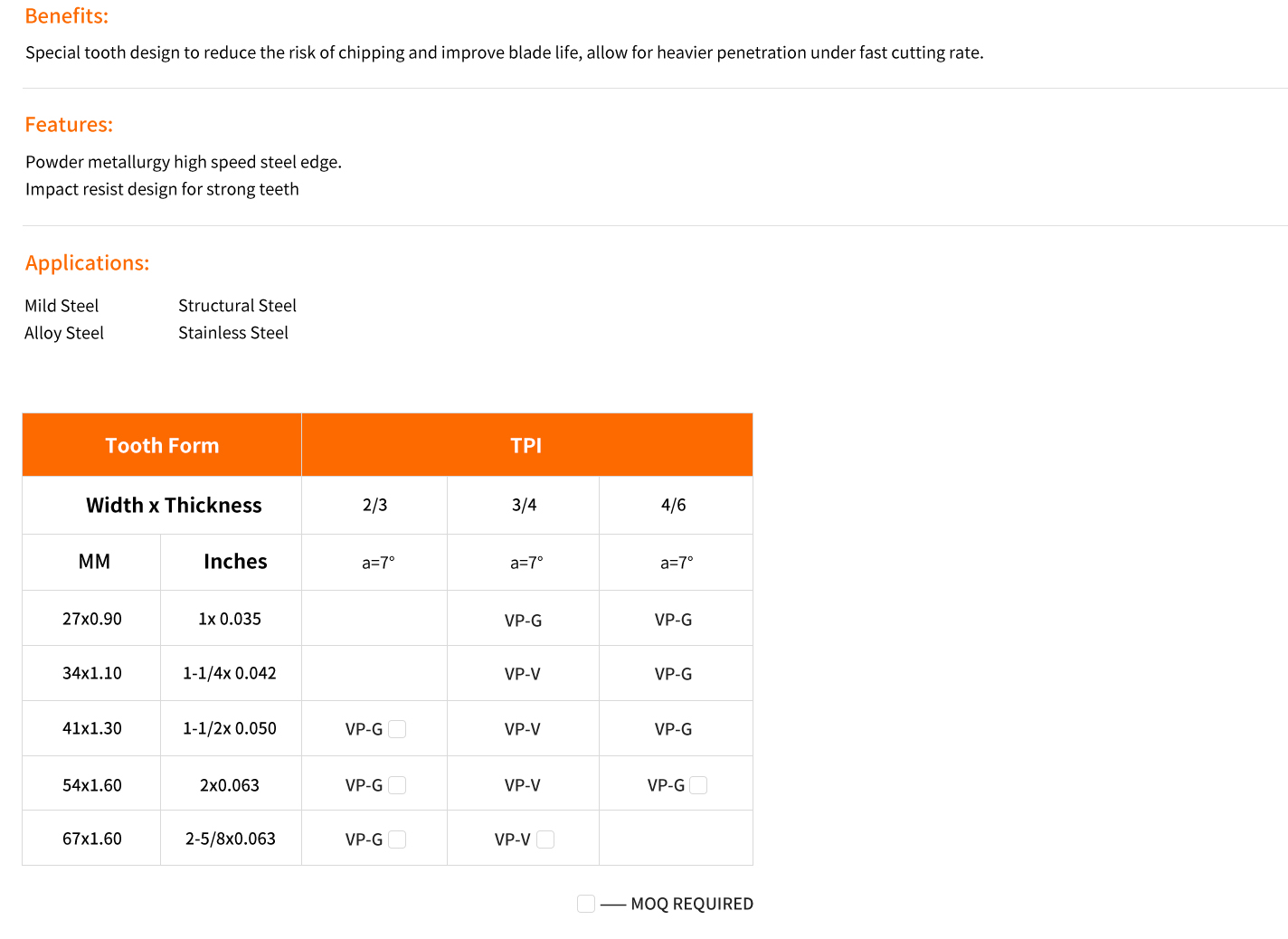Click the '2-5/8x0.063' inches cell
Screen dimensions: 1288x939
point(231,839)
